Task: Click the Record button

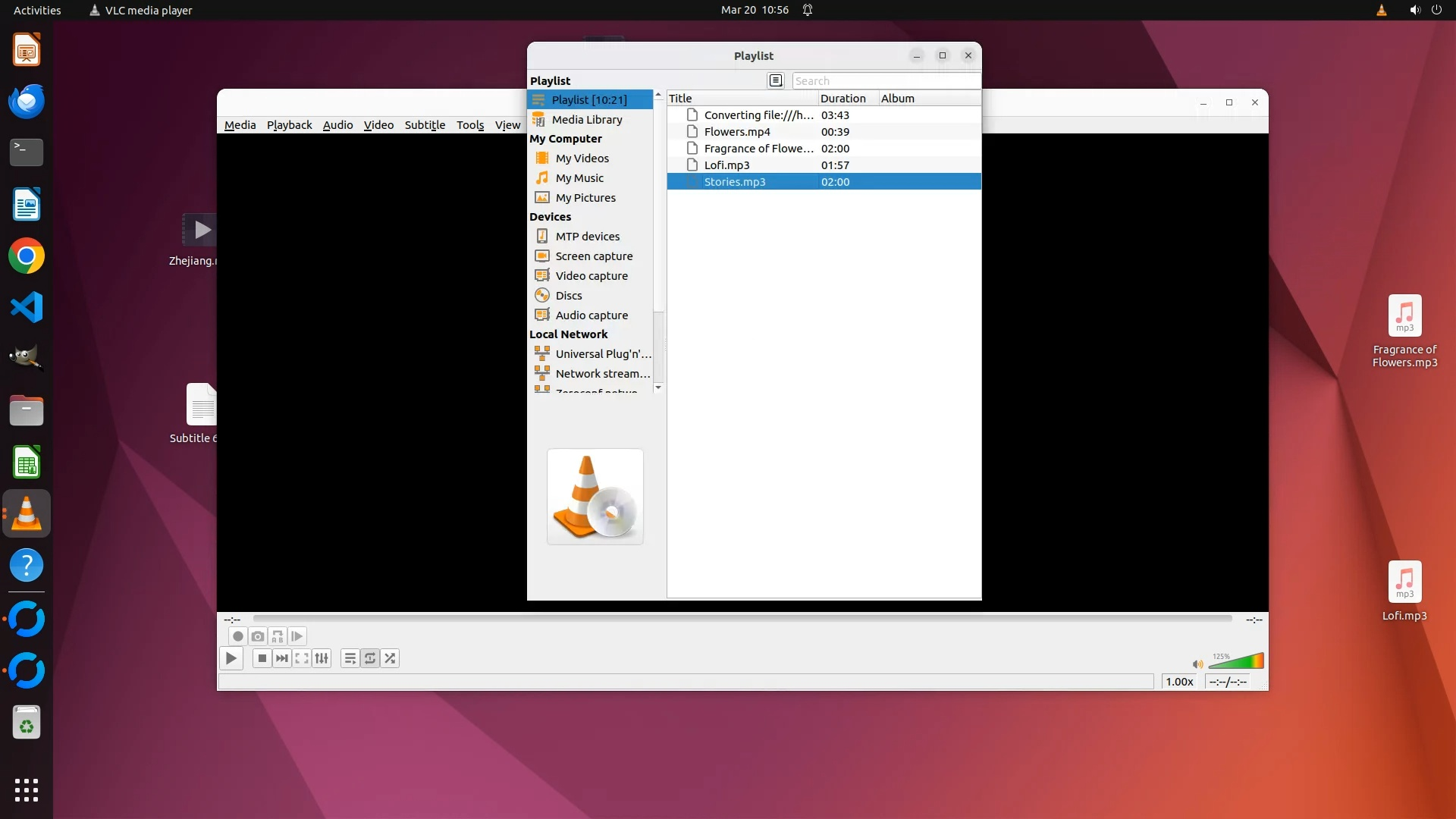Action: [237, 636]
